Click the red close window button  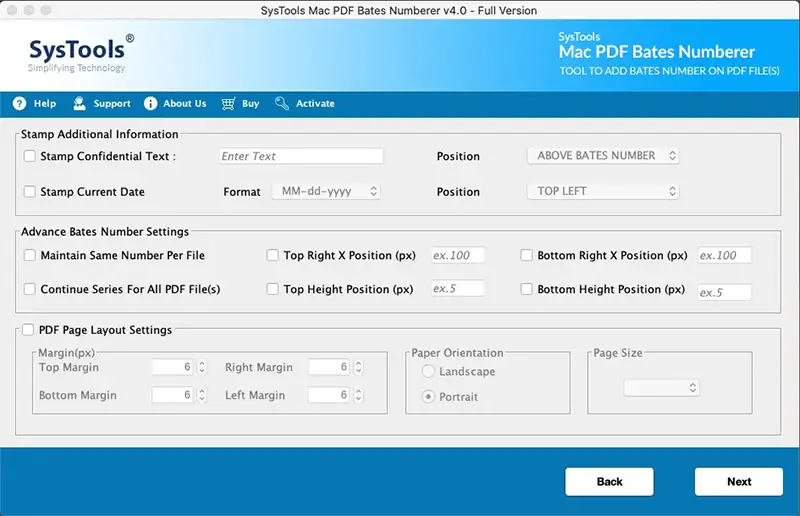click(x=12, y=10)
